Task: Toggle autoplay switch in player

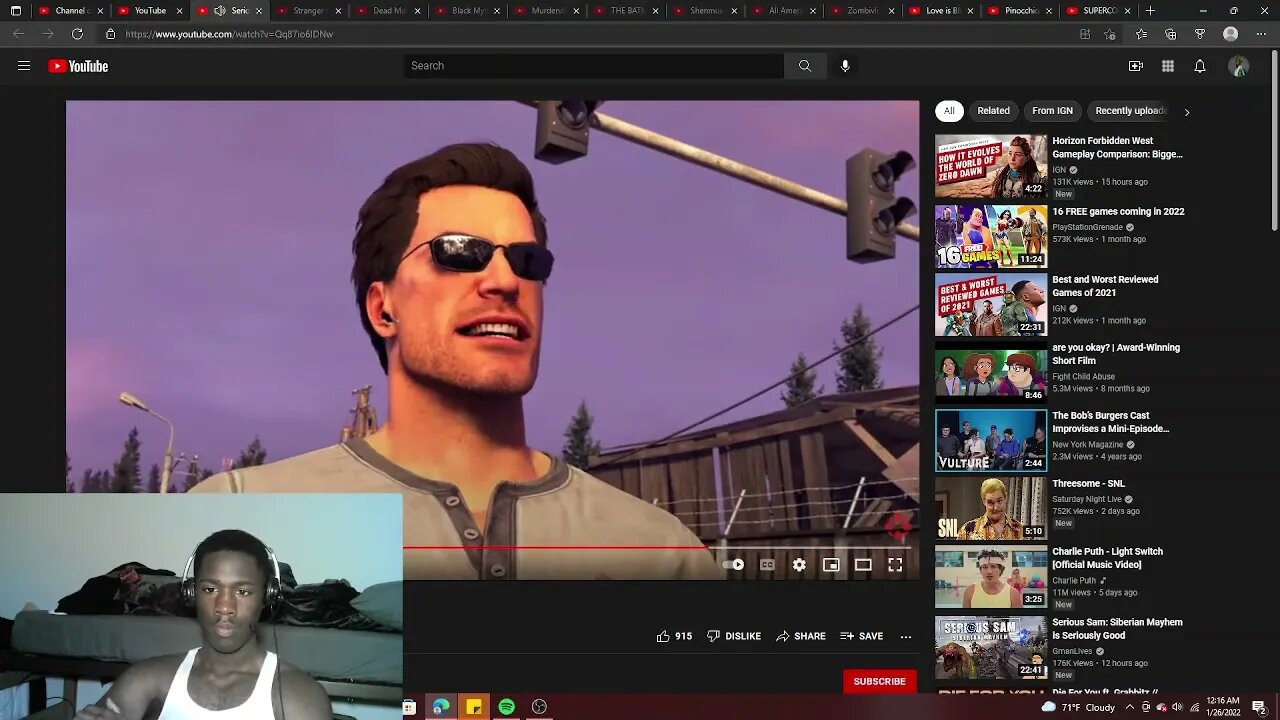Action: [x=734, y=565]
